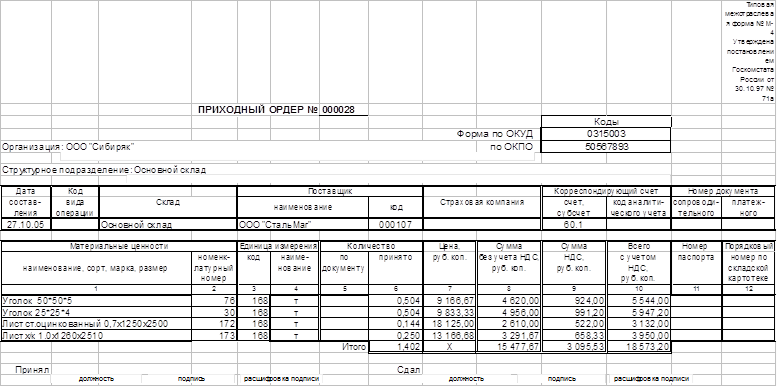
Task: Click the ОКПО code 50567893 cell
Action: coord(606,147)
